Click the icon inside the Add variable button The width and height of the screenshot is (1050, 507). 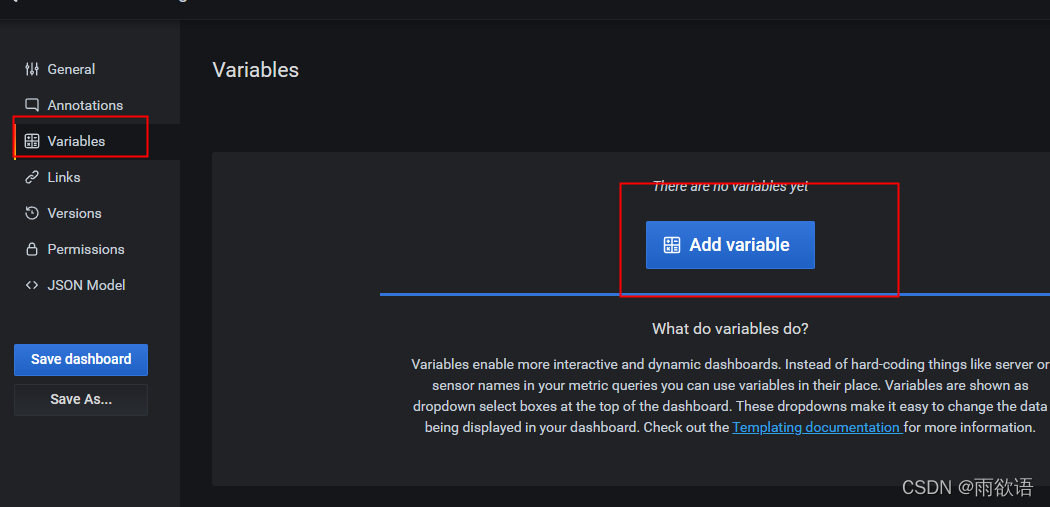click(672, 245)
